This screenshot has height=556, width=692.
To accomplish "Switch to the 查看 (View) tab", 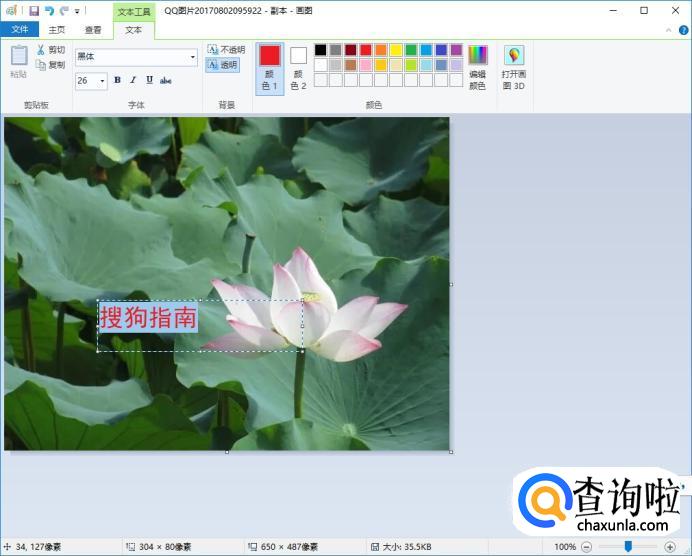I will 93,30.
